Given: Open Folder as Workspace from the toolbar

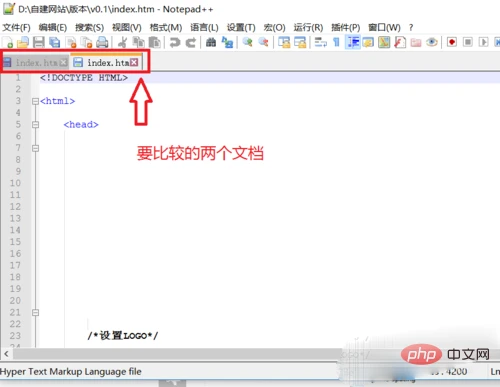Looking at the screenshot, I should (416, 42).
